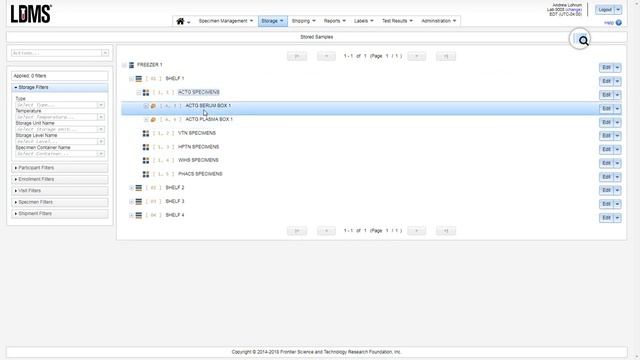Open the Administration menu
The height and width of the screenshot is (360, 640).
coord(439,21)
